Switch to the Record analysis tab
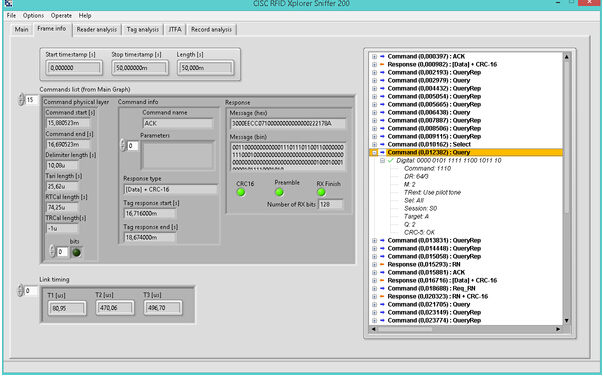This screenshot has width=603, height=382. pyautogui.click(x=211, y=30)
